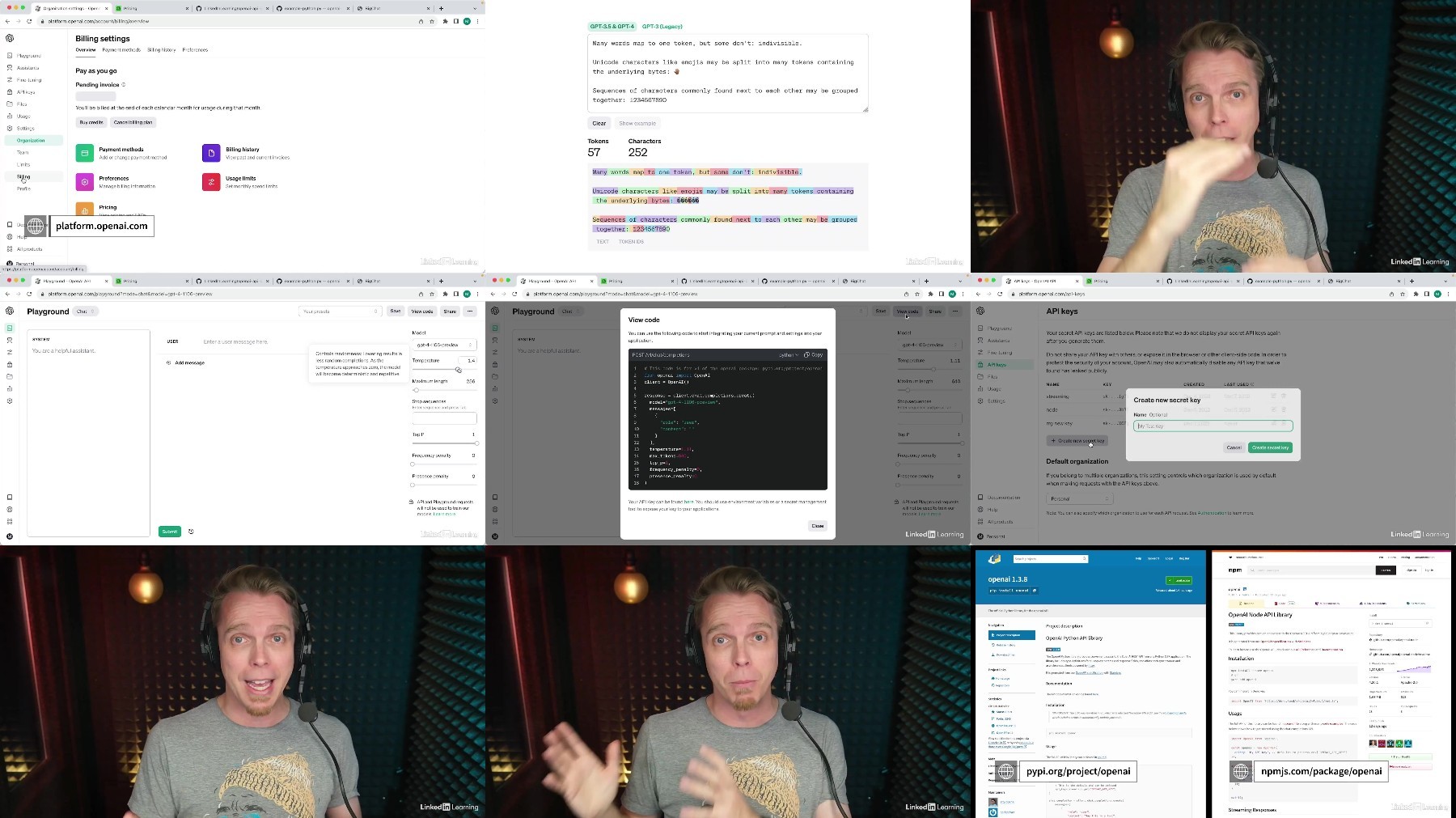Screen dimensions: 1456x818
Task: Switch to the Preferences tab in Billing settings
Action: pyautogui.click(x=195, y=50)
